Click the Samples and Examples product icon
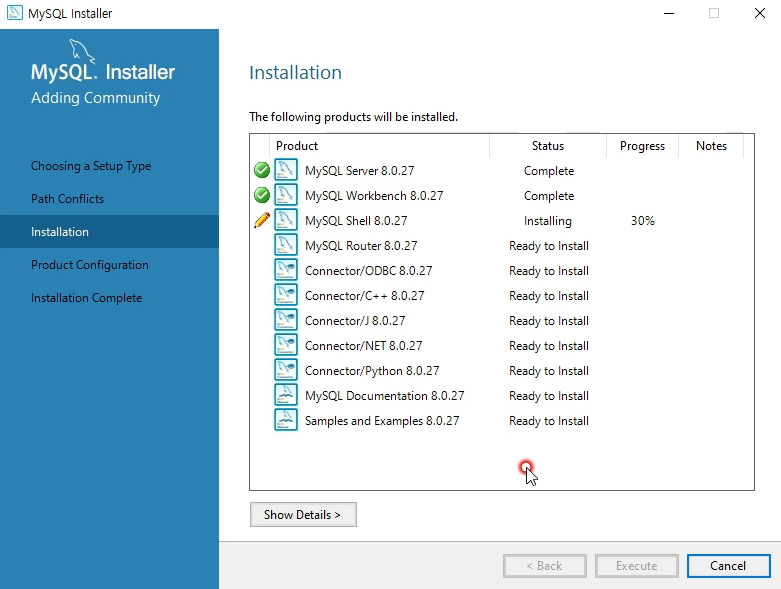This screenshot has height=589, width=781. 286,420
